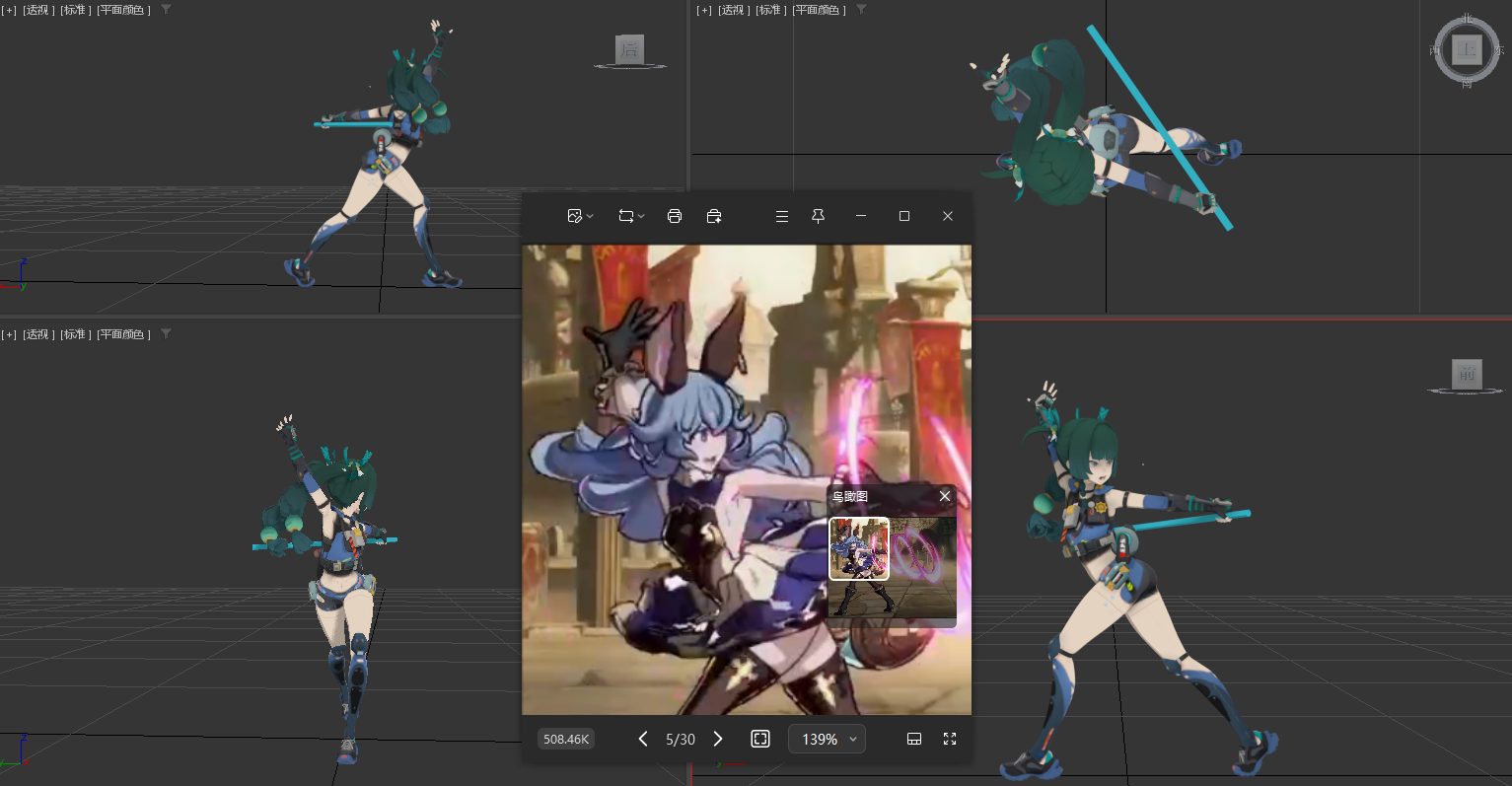The height and width of the screenshot is (786, 1512).
Task: Expand dropdown arrow next to rotate icon
Action: [641, 216]
